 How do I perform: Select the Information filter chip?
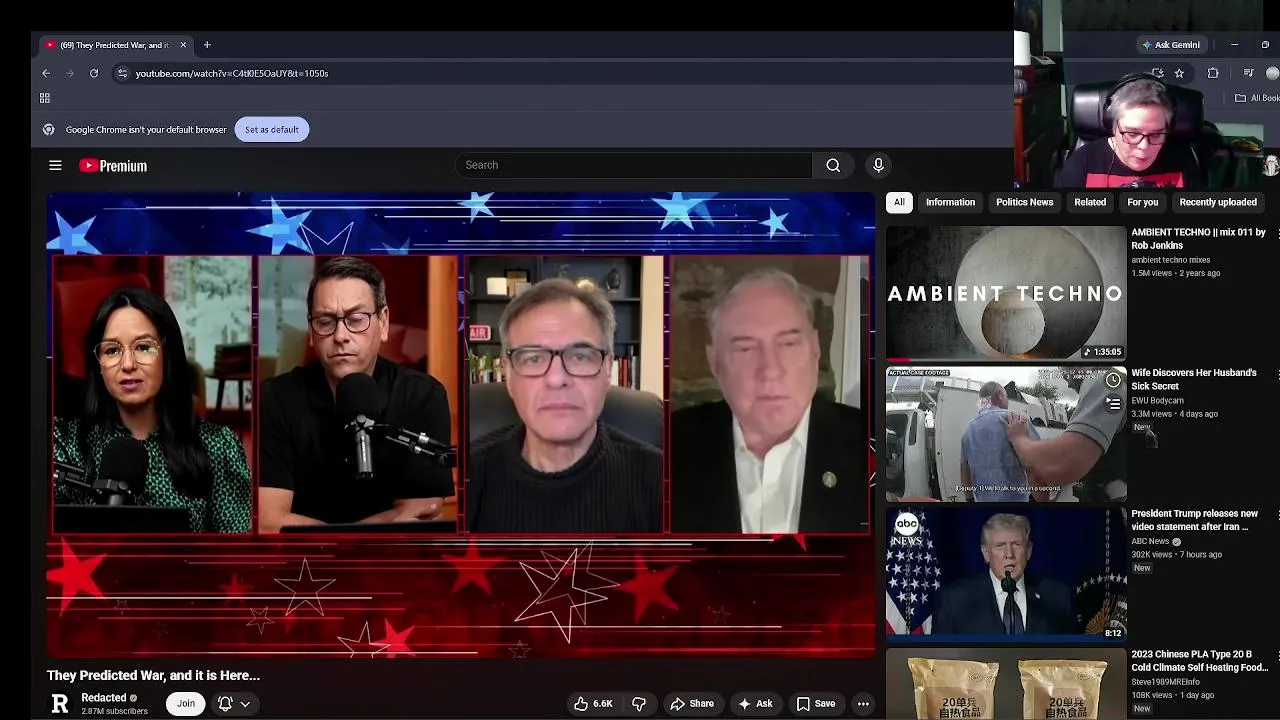950,202
